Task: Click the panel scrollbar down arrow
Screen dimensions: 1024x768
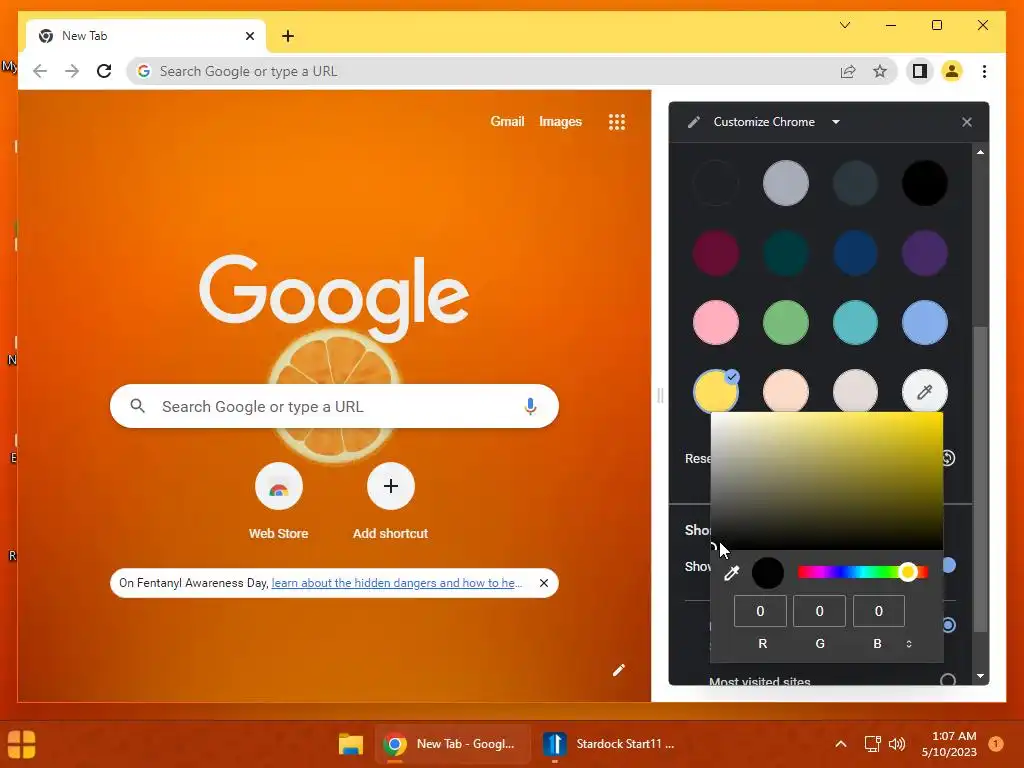Action: click(980, 676)
